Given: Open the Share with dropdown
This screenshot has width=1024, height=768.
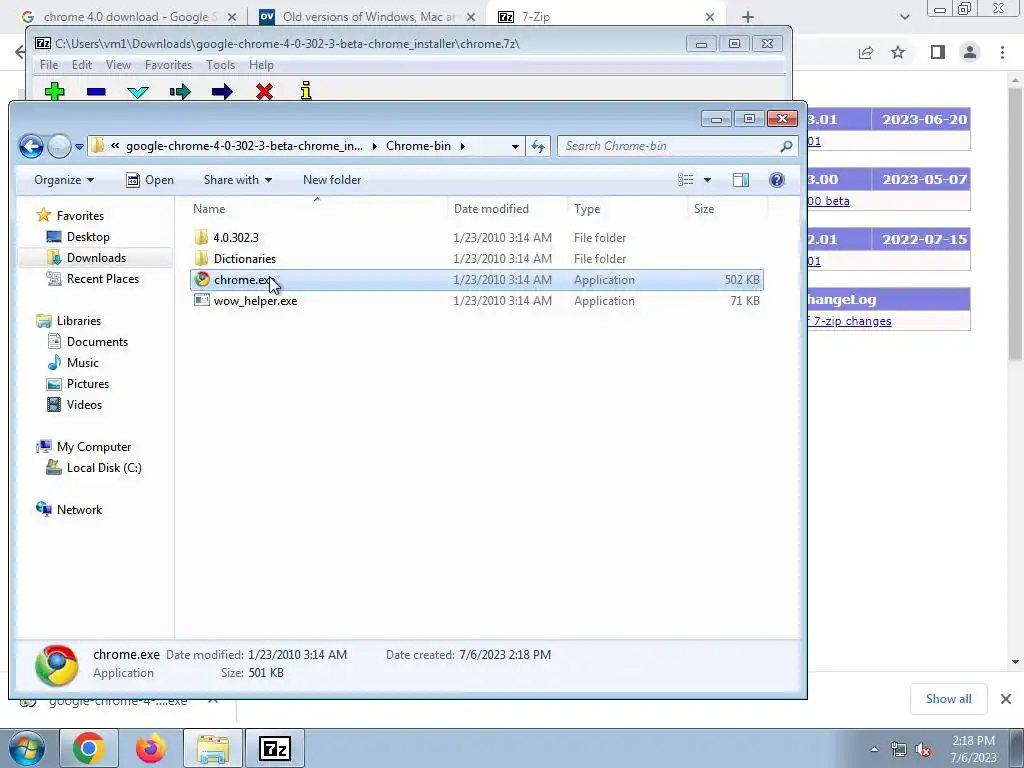Looking at the screenshot, I should 238,180.
